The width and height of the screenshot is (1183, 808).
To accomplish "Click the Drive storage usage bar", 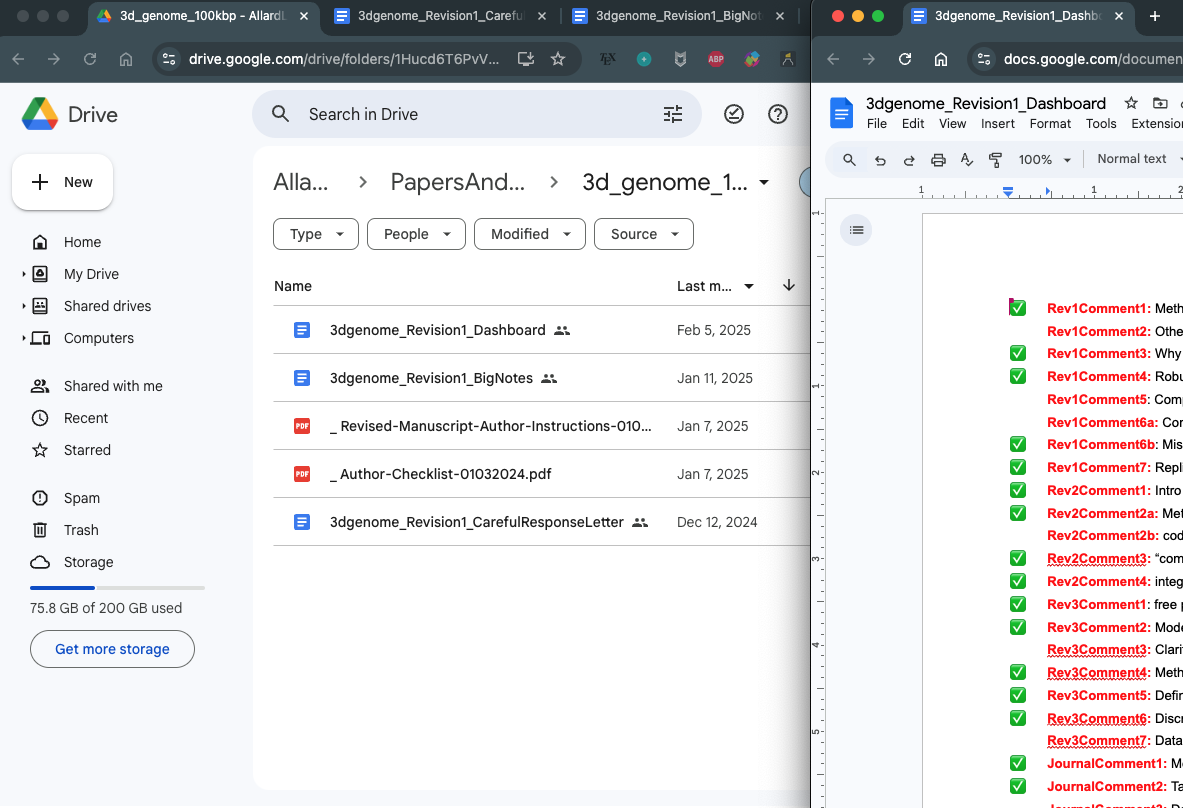I will (x=117, y=587).
